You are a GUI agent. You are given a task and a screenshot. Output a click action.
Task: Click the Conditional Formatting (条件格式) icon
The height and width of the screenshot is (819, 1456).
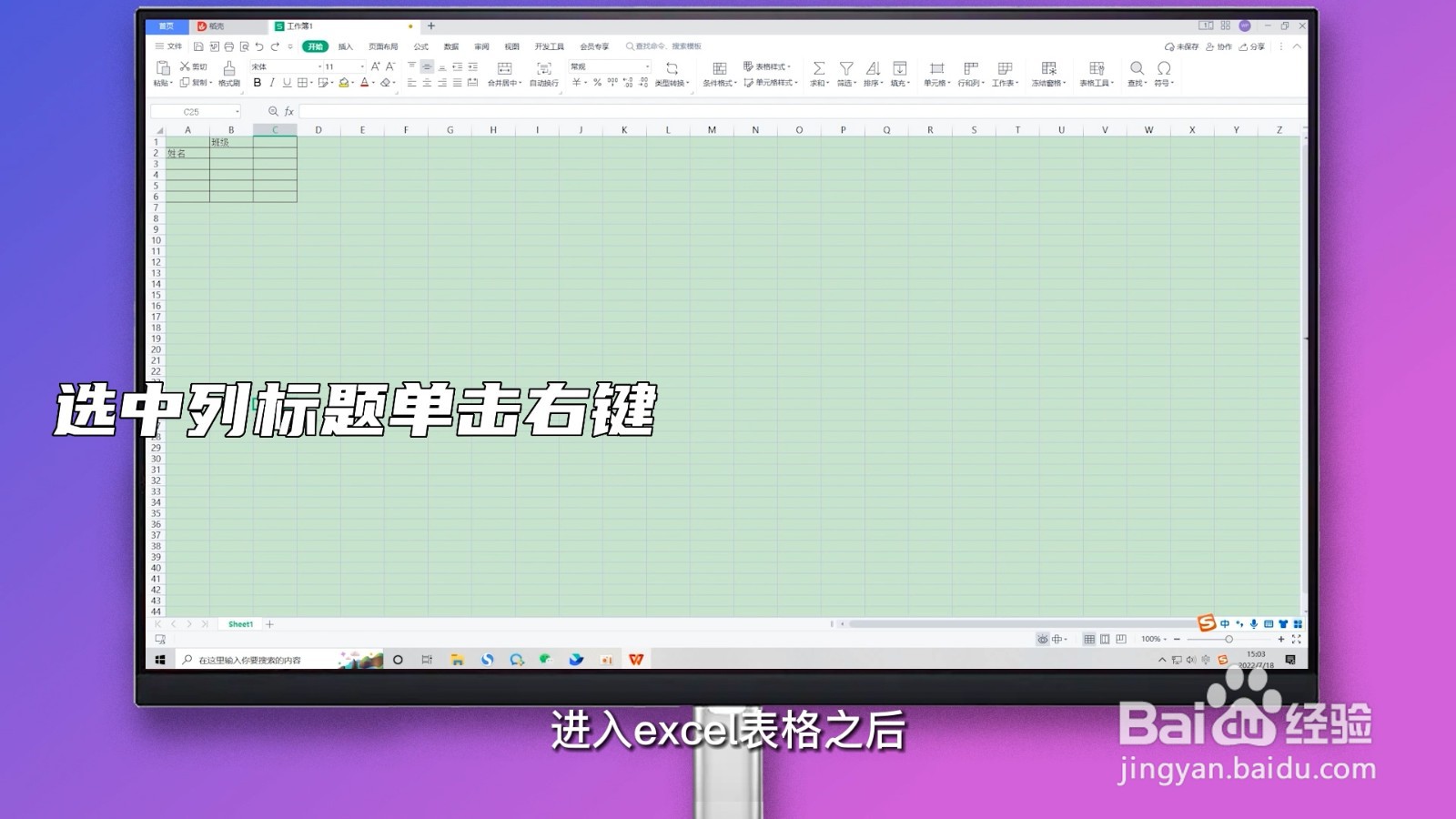pyautogui.click(x=719, y=68)
